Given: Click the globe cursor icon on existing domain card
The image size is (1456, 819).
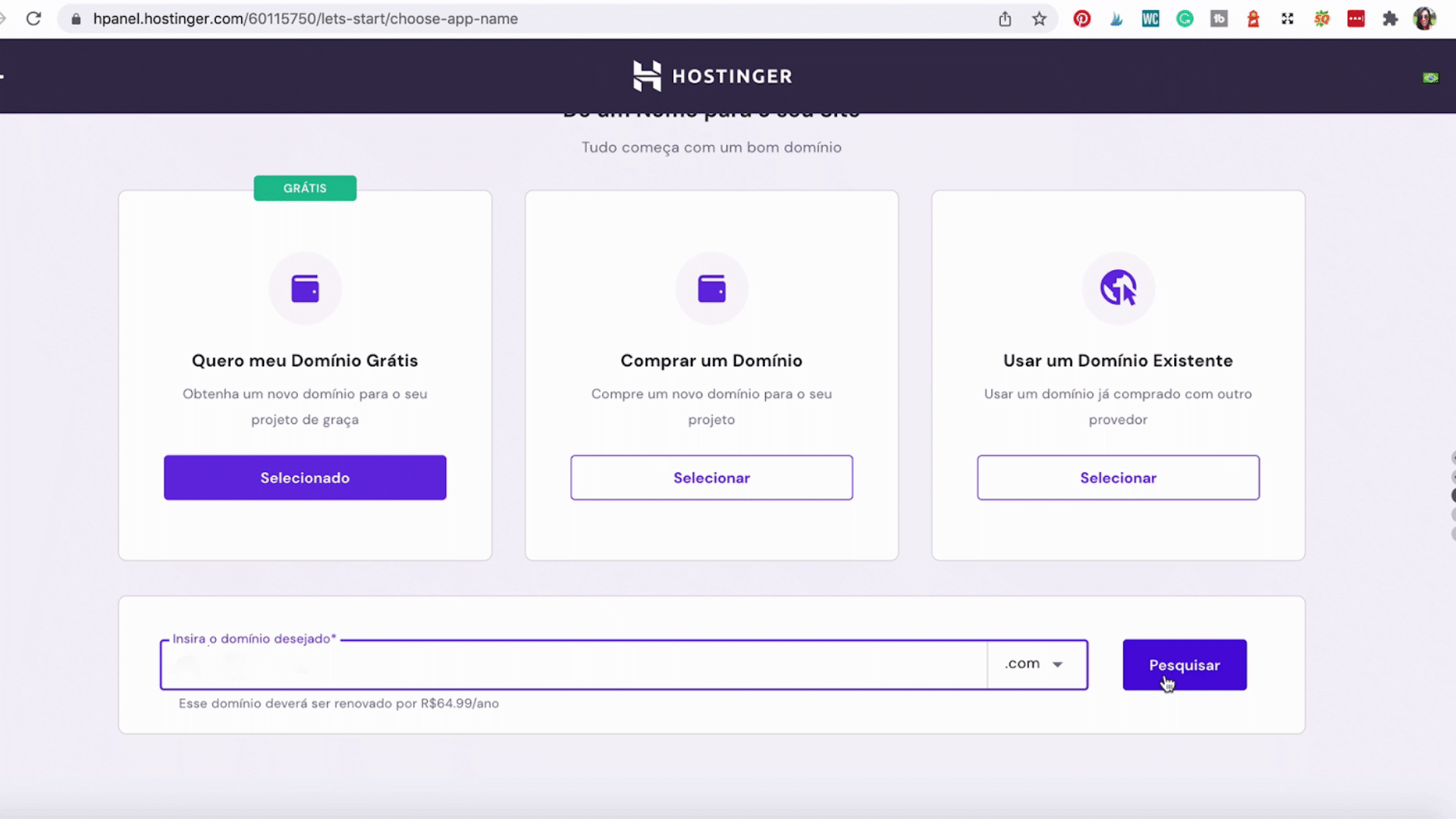Looking at the screenshot, I should [1119, 288].
